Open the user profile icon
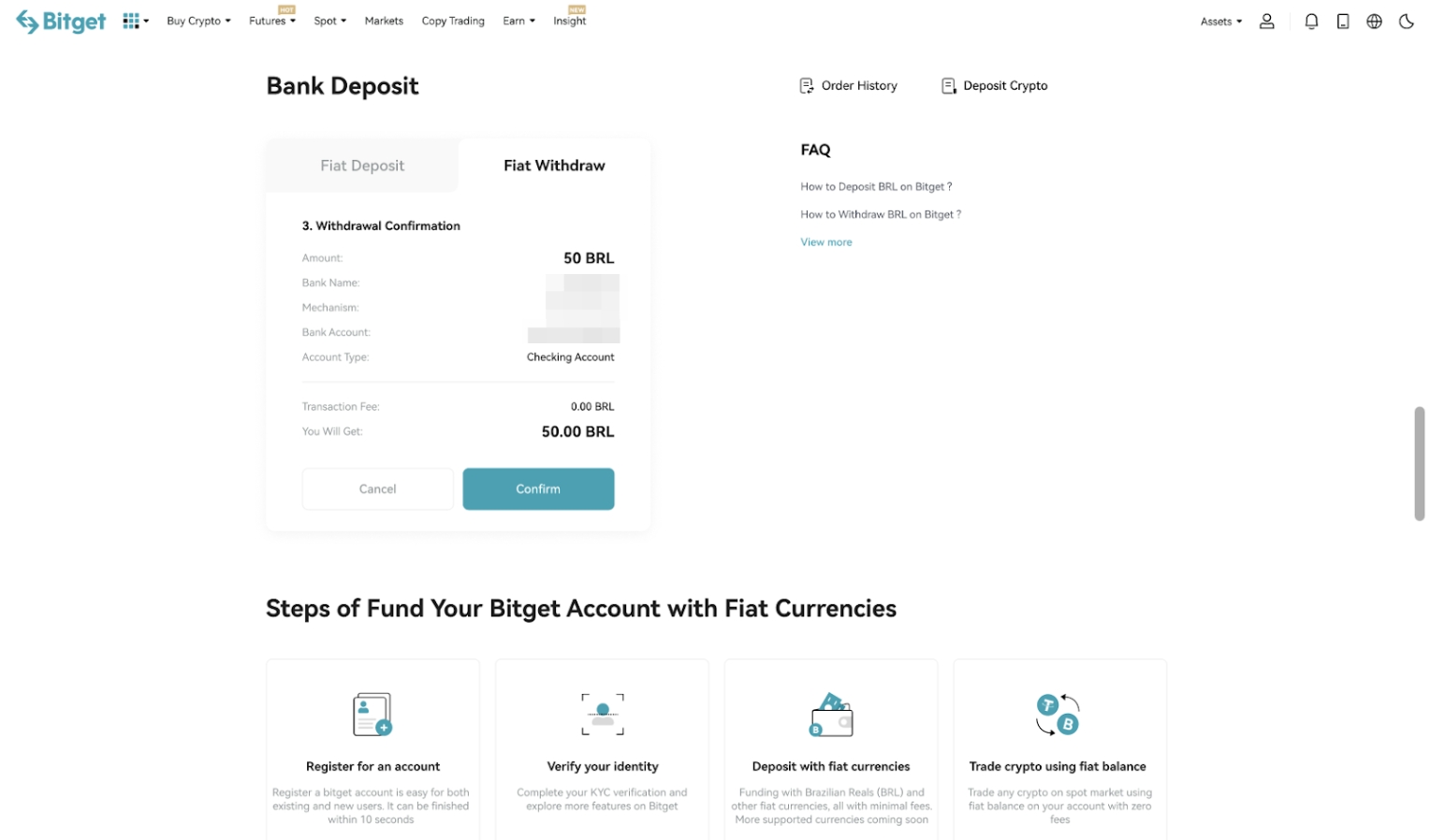Image resolution: width=1445 pixels, height=840 pixels. pyautogui.click(x=1266, y=21)
